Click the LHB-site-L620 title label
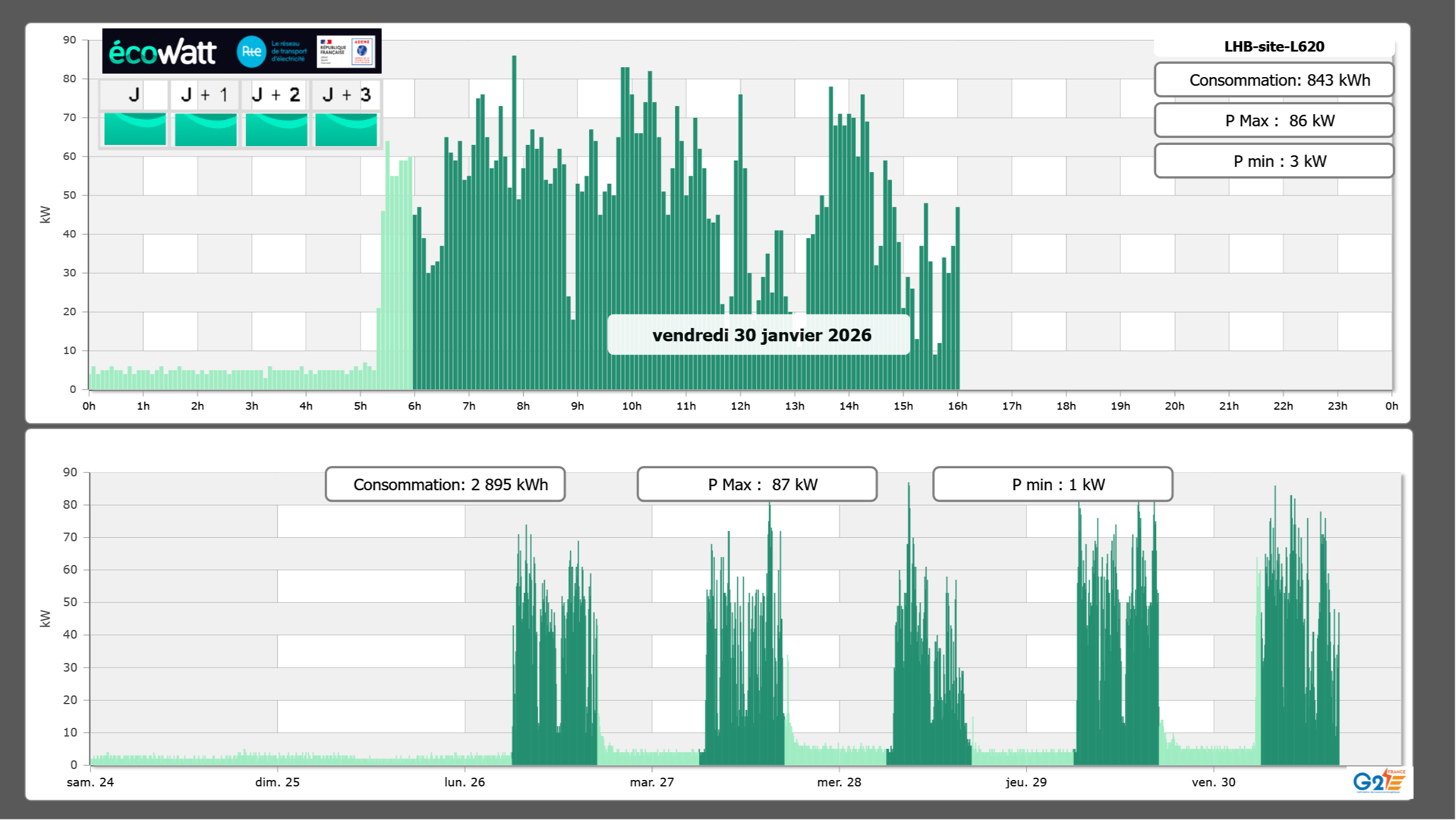 point(1274,46)
